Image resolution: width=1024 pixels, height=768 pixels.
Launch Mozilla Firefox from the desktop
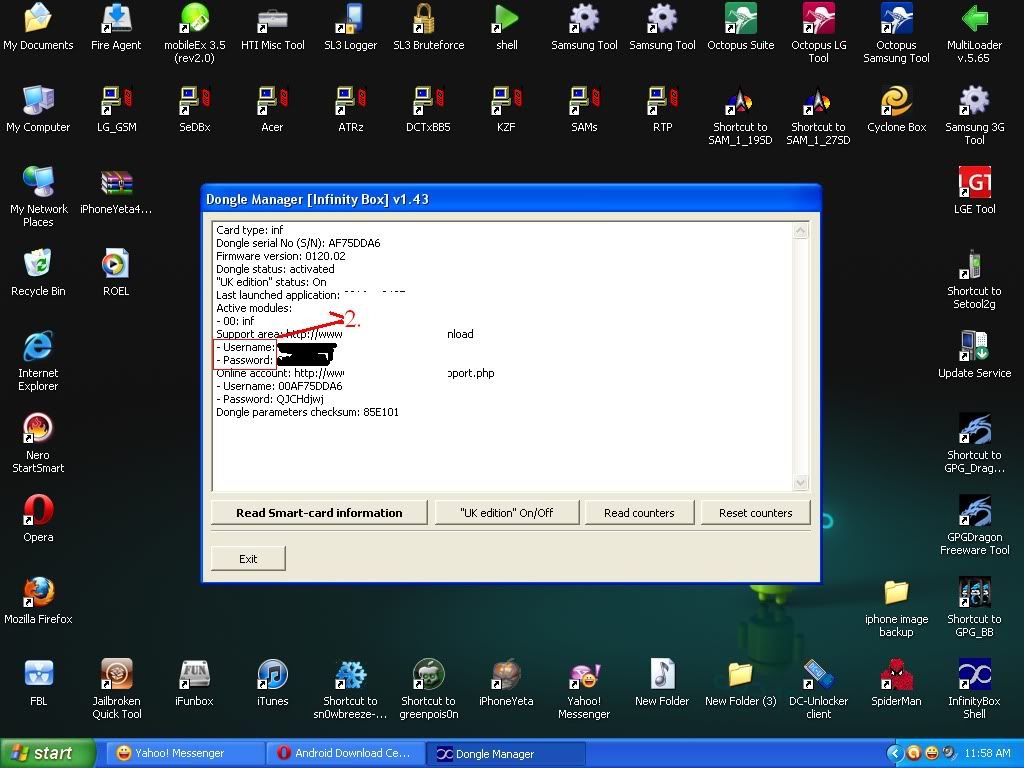38,601
